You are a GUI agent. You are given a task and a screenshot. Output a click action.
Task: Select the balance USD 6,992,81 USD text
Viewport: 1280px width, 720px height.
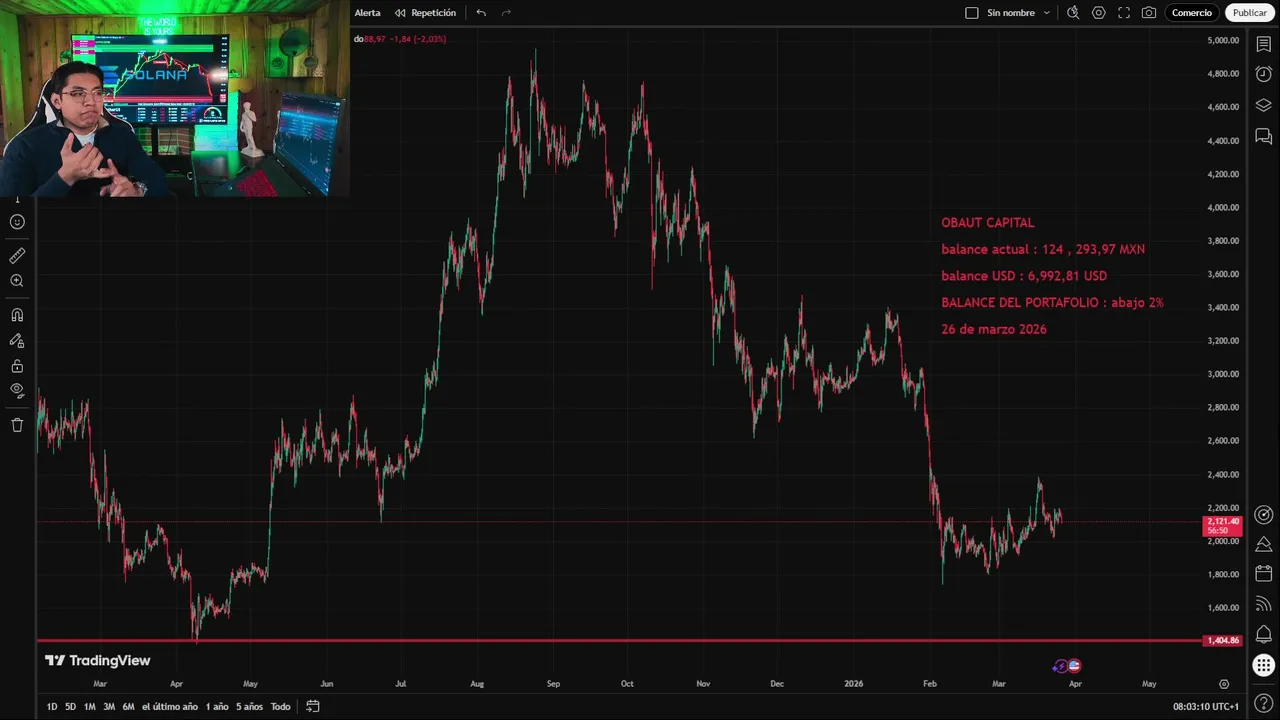(x=1024, y=276)
